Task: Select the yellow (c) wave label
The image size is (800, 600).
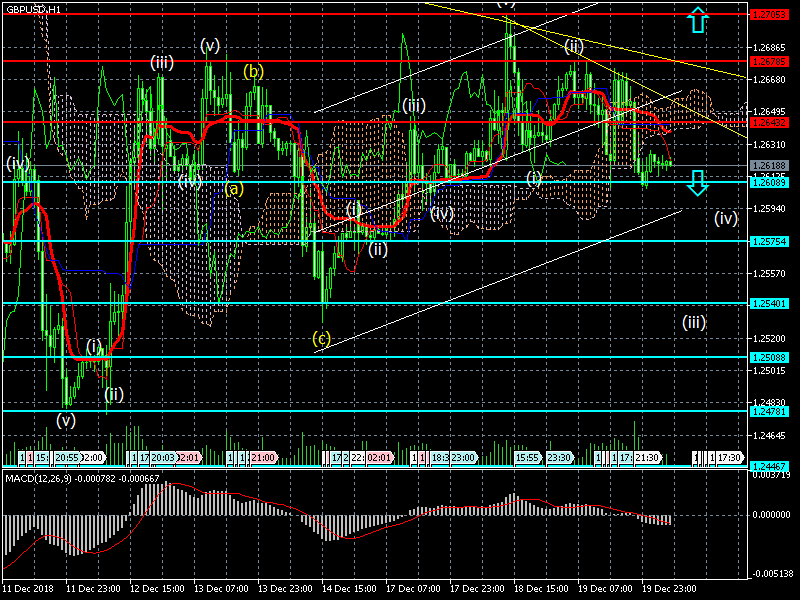Action: 321,339
